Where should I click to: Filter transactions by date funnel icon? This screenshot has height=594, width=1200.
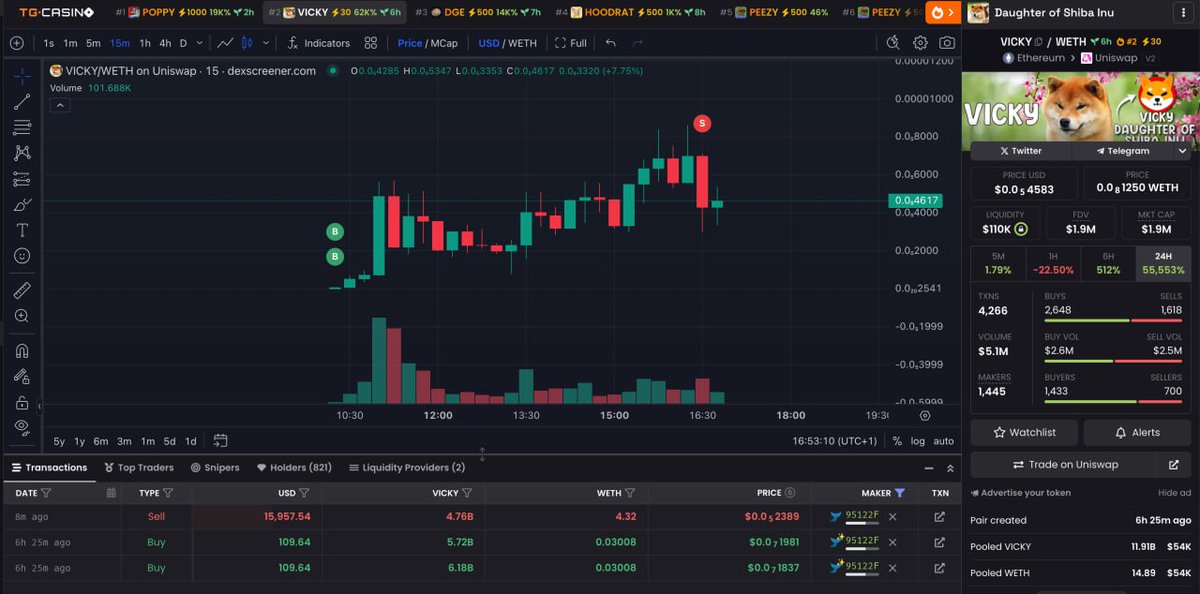point(46,493)
